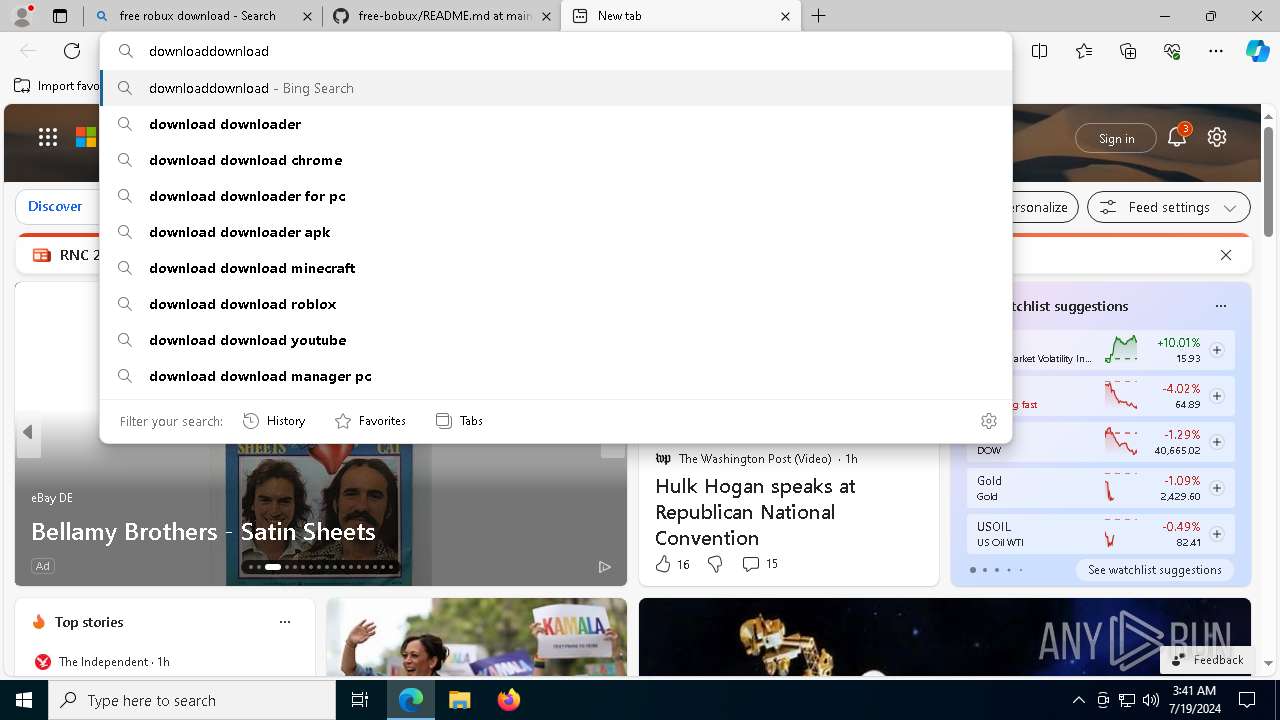Open Collections icon in toolbar
The height and width of the screenshot is (720, 1280).
click(x=1128, y=51)
